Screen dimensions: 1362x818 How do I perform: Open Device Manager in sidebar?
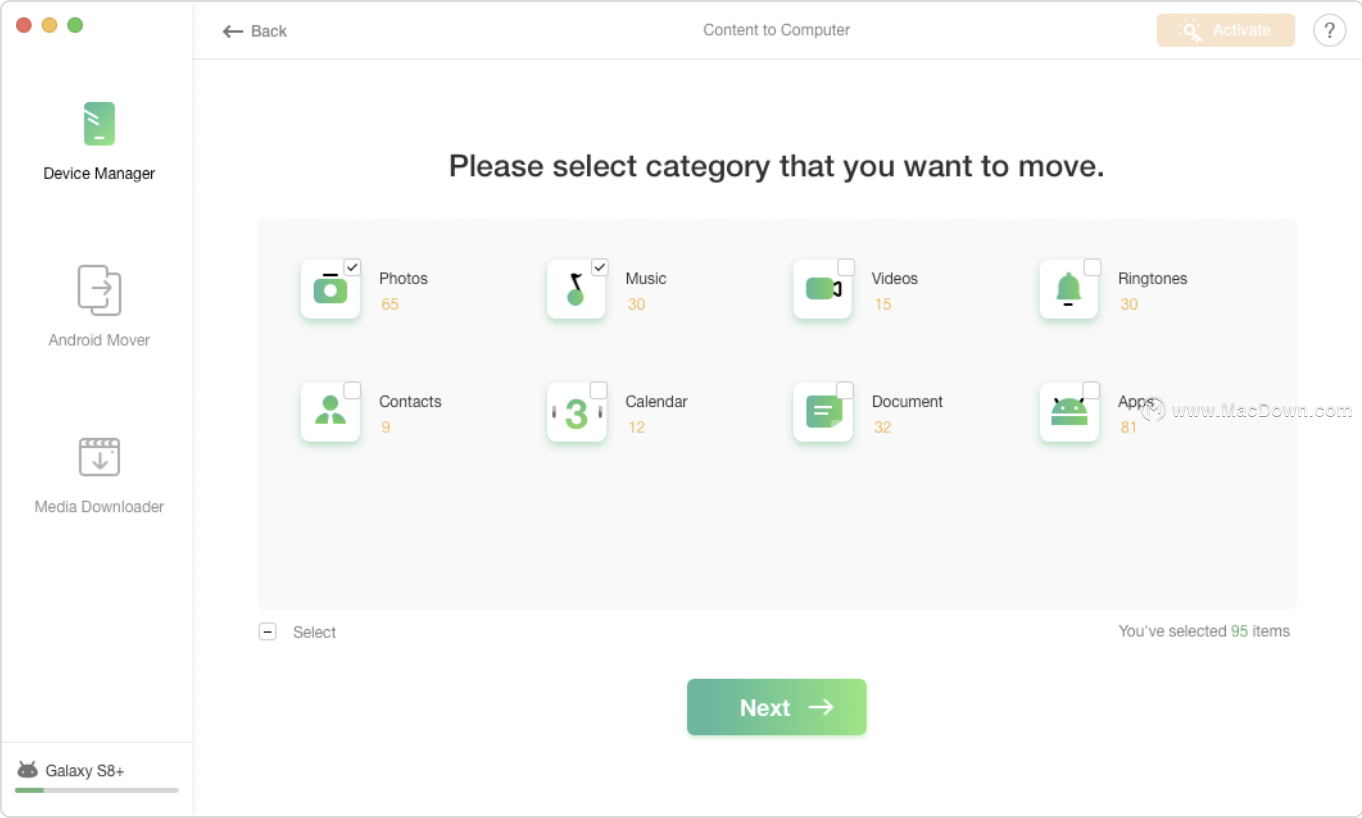click(x=99, y=142)
